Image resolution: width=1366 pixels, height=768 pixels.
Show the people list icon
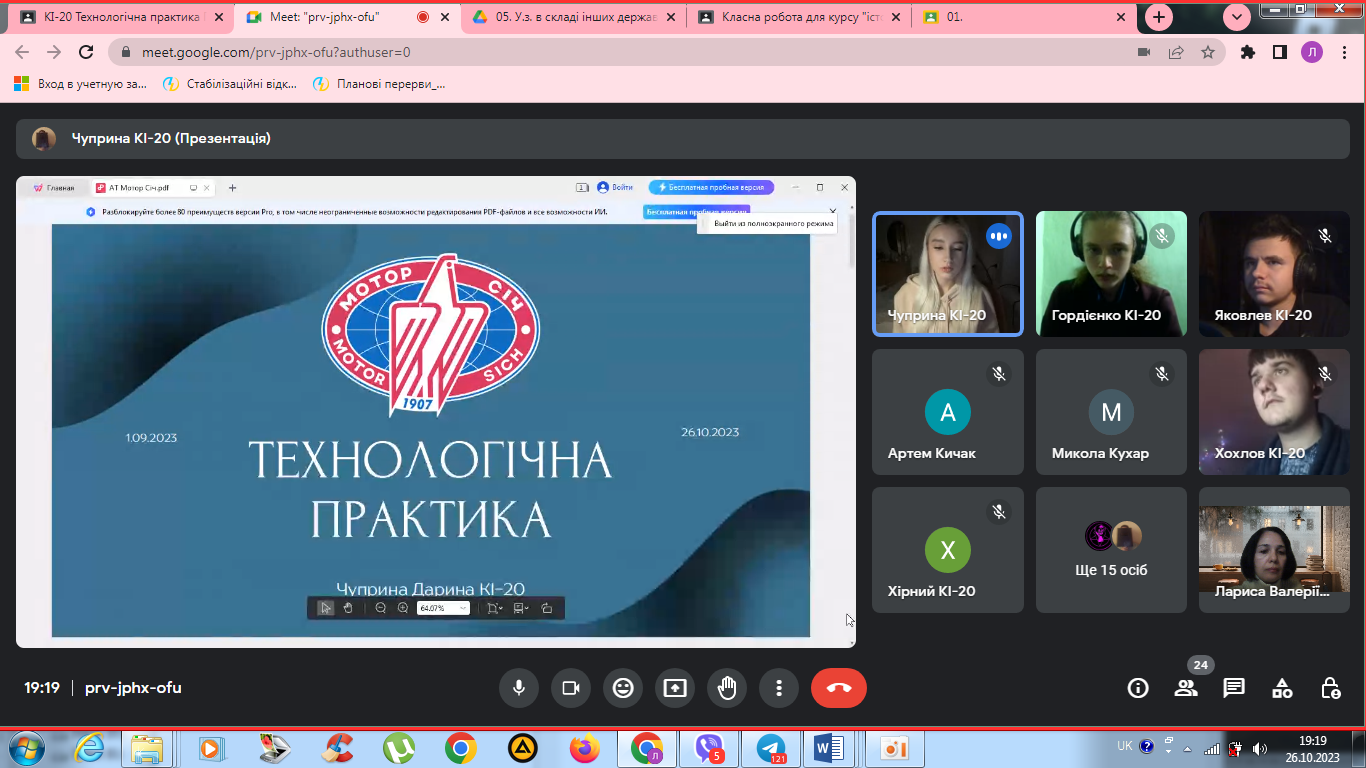[1186, 688]
